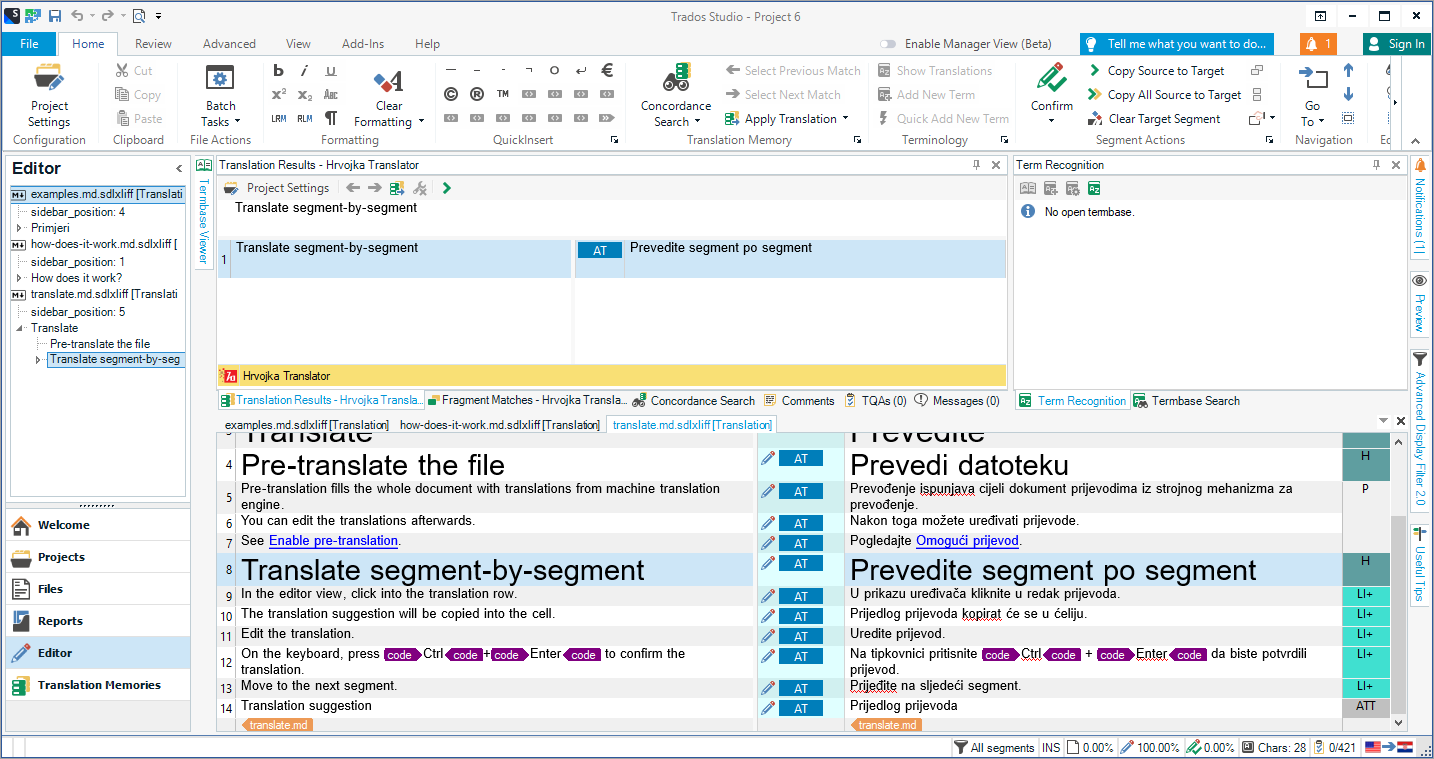Click the Confirm translation icon
The height and width of the screenshot is (759, 1434).
tap(1051, 78)
